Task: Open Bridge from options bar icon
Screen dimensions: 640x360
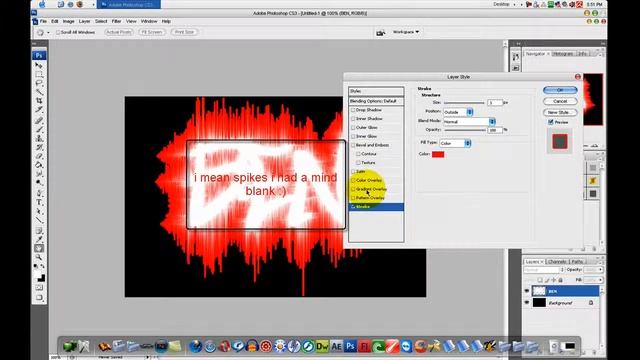Action: tap(380, 32)
